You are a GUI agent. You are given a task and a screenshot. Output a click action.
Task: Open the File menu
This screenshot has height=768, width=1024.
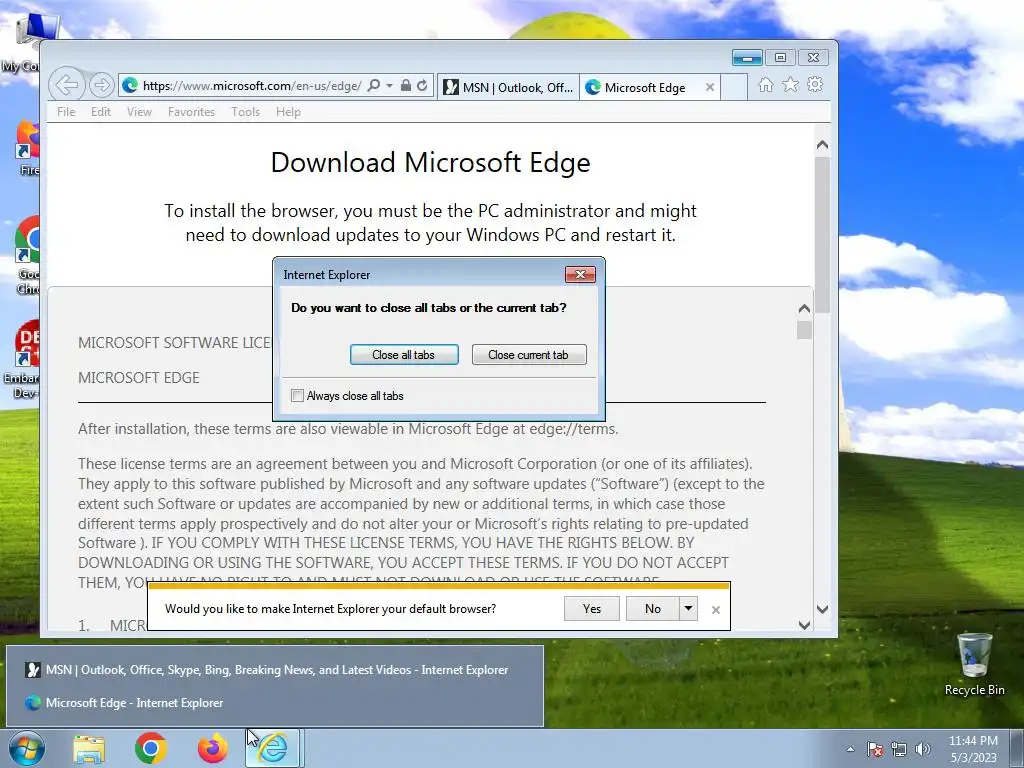[x=66, y=112]
